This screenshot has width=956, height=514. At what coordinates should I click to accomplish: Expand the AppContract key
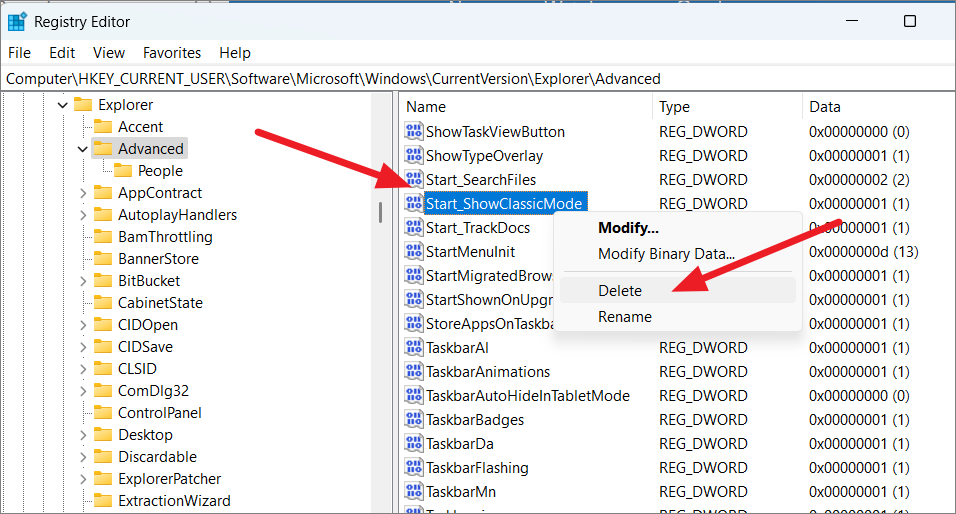[x=83, y=193]
